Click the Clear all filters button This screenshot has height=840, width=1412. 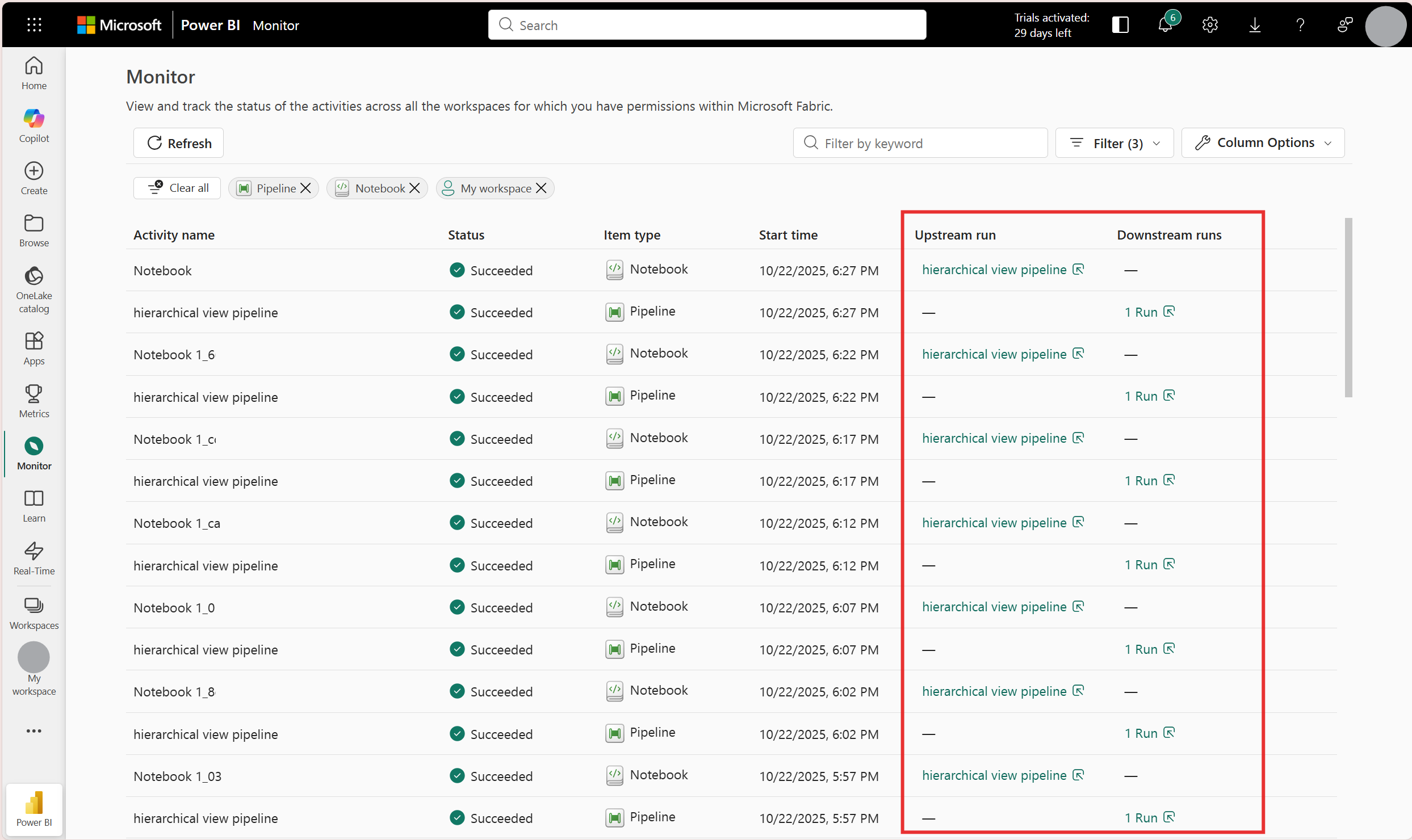pos(177,188)
